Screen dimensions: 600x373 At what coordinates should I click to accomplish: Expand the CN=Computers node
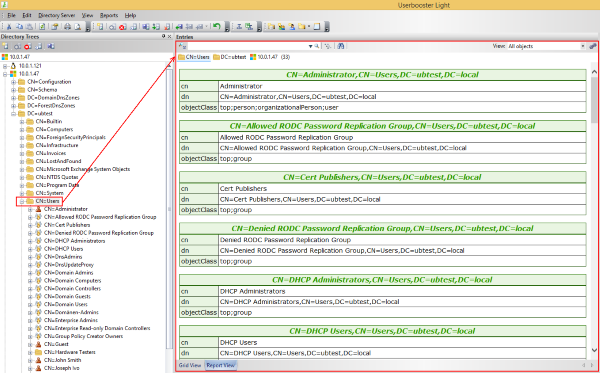(22, 130)
